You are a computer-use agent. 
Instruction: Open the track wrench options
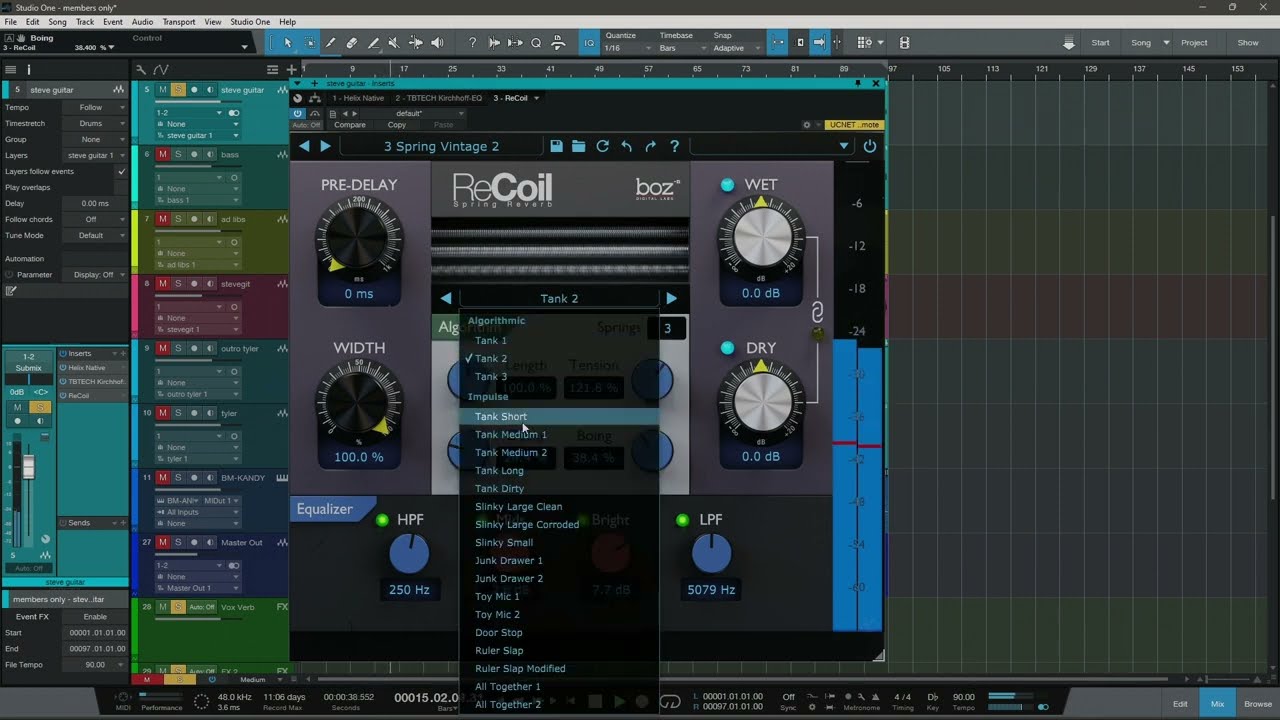coord(141,69)
